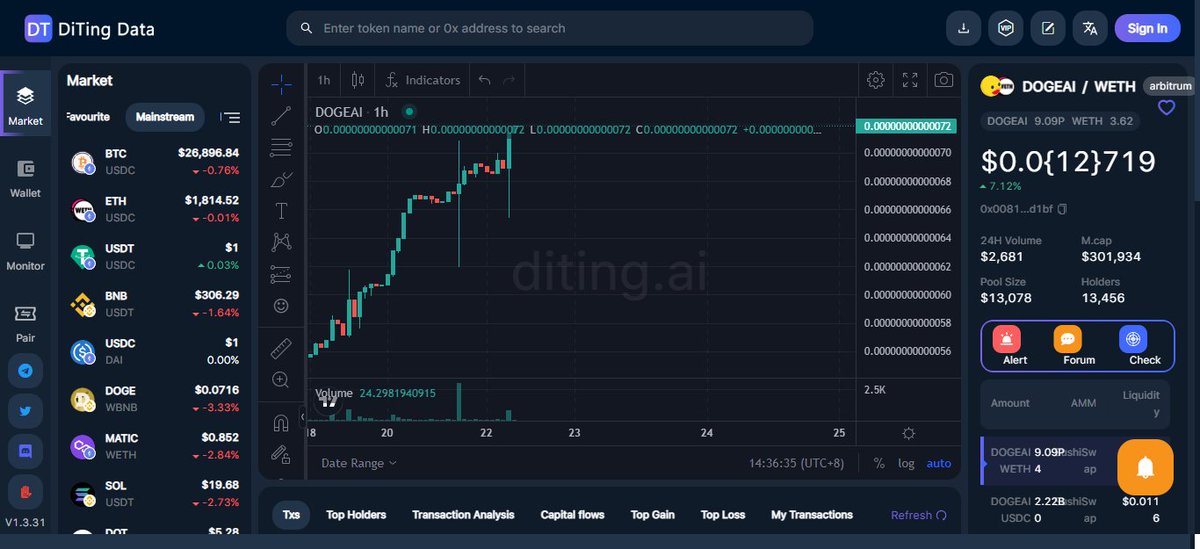The height and width of the screenshot is (549, 1200).
Task: Take a chart snapshot with camera
Action: [943, 80]
